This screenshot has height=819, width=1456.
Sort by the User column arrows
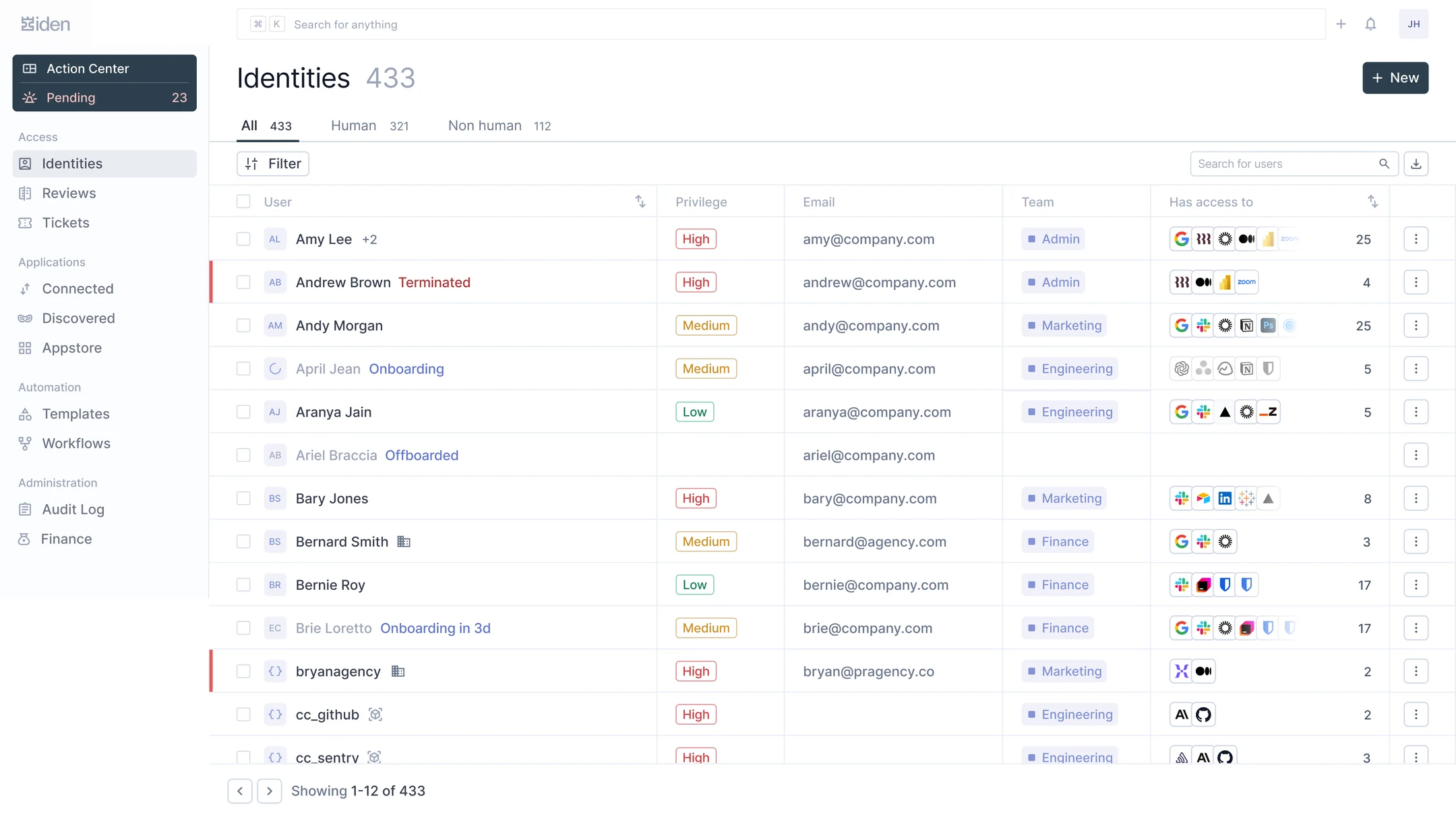[x=640, y=202]
